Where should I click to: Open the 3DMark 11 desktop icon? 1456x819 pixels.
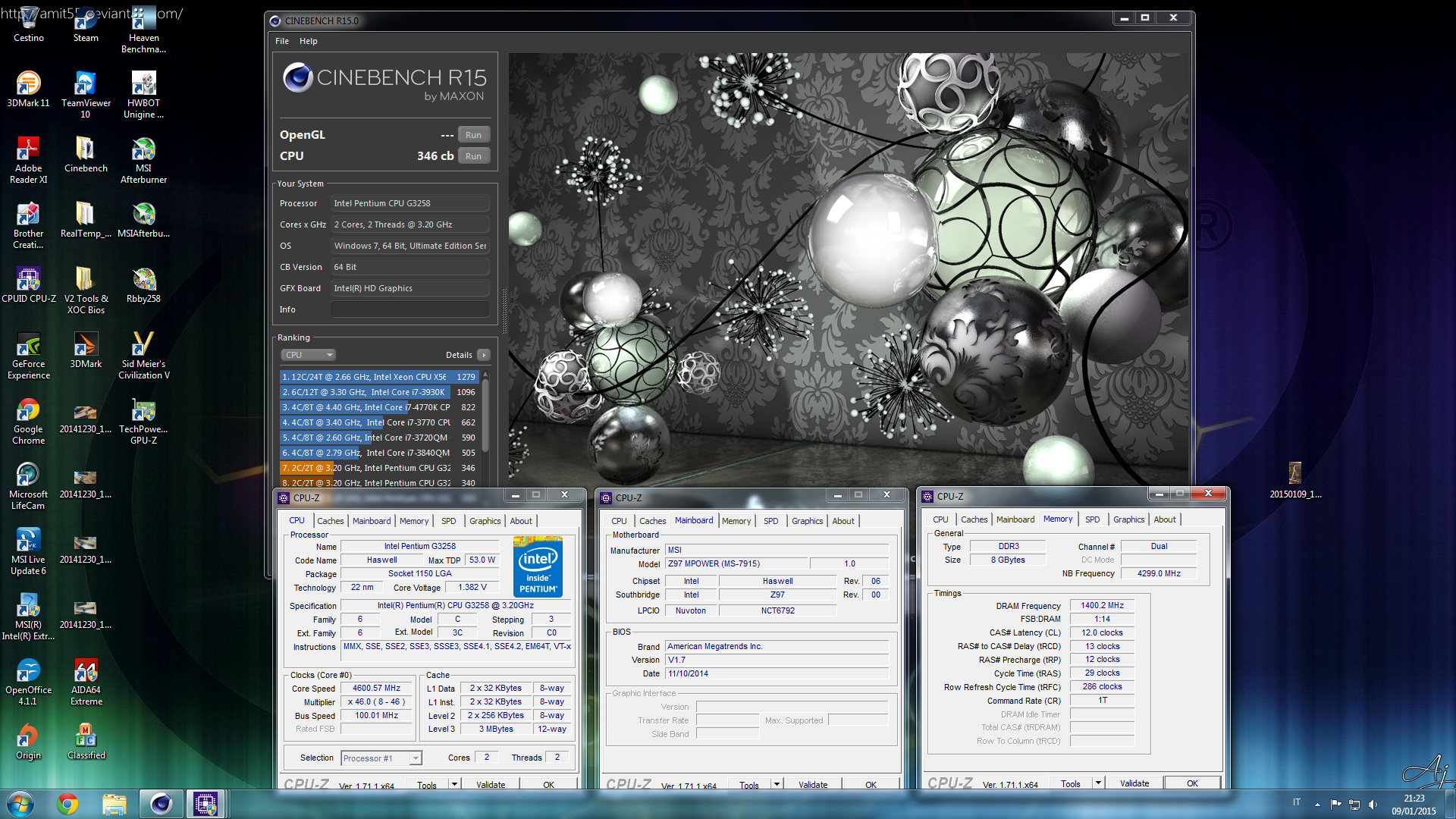click(x=28, y=88)
